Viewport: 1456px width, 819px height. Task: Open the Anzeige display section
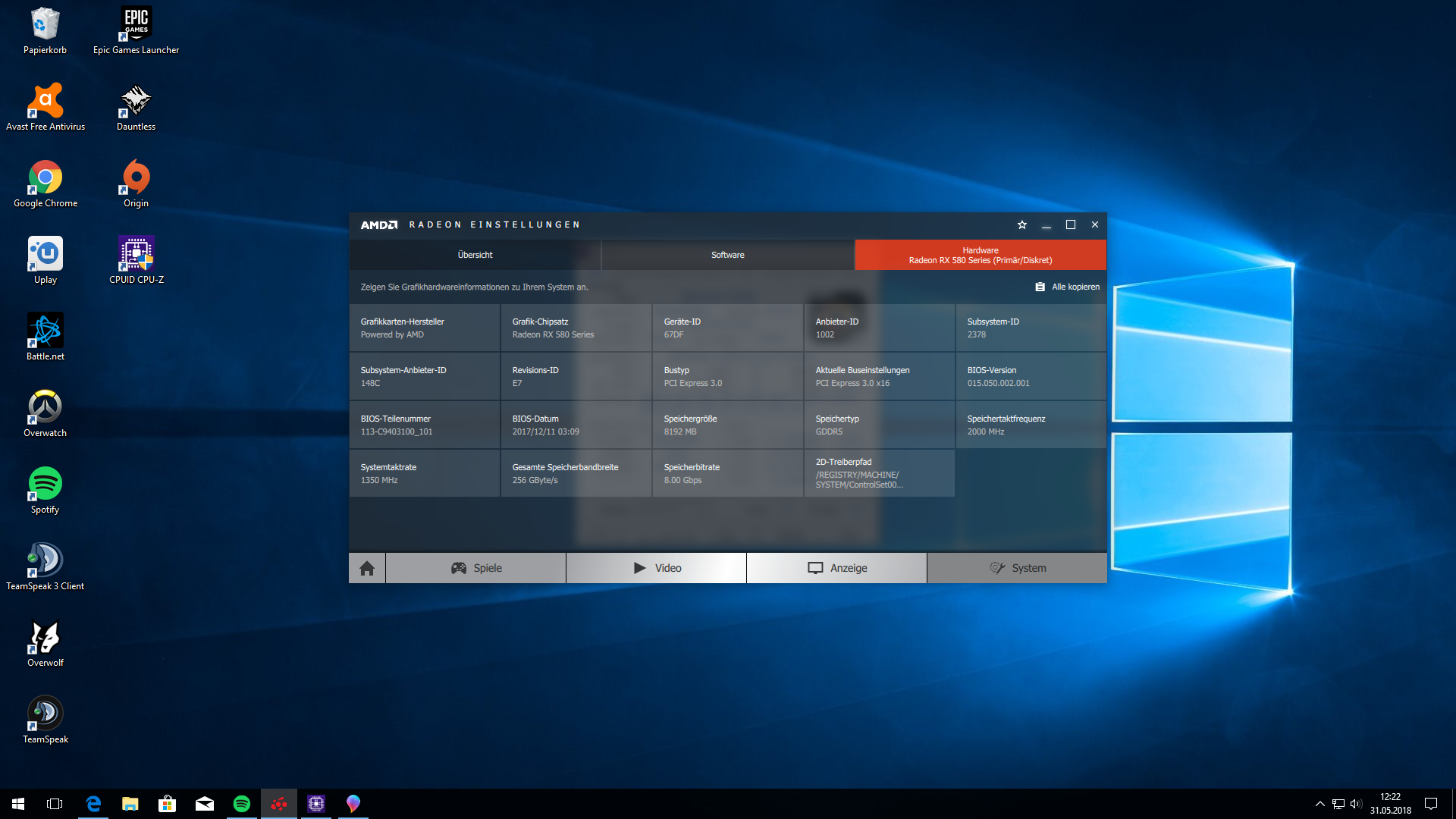click(836, 568)
